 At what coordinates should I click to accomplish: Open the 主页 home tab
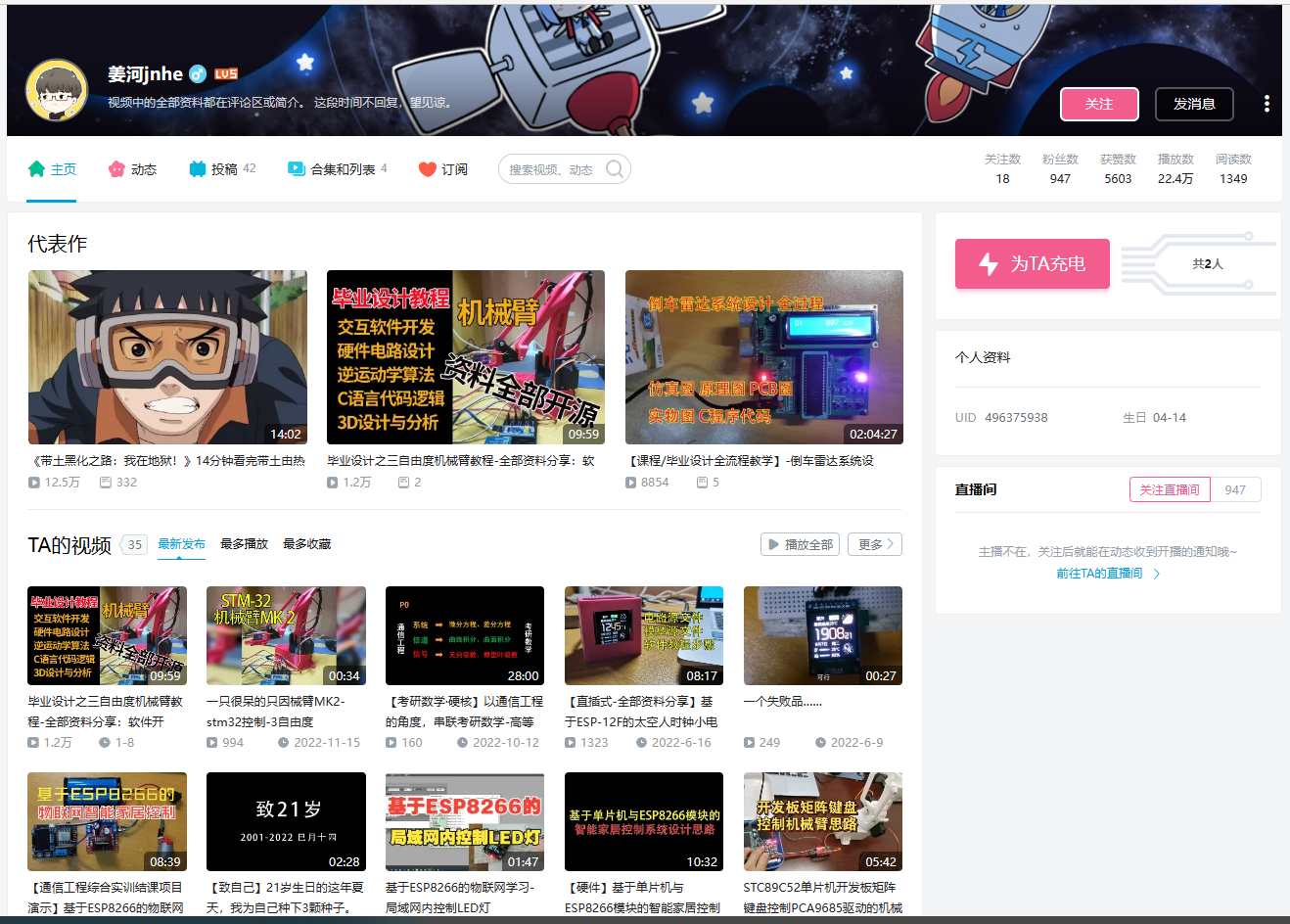point(52,169)
